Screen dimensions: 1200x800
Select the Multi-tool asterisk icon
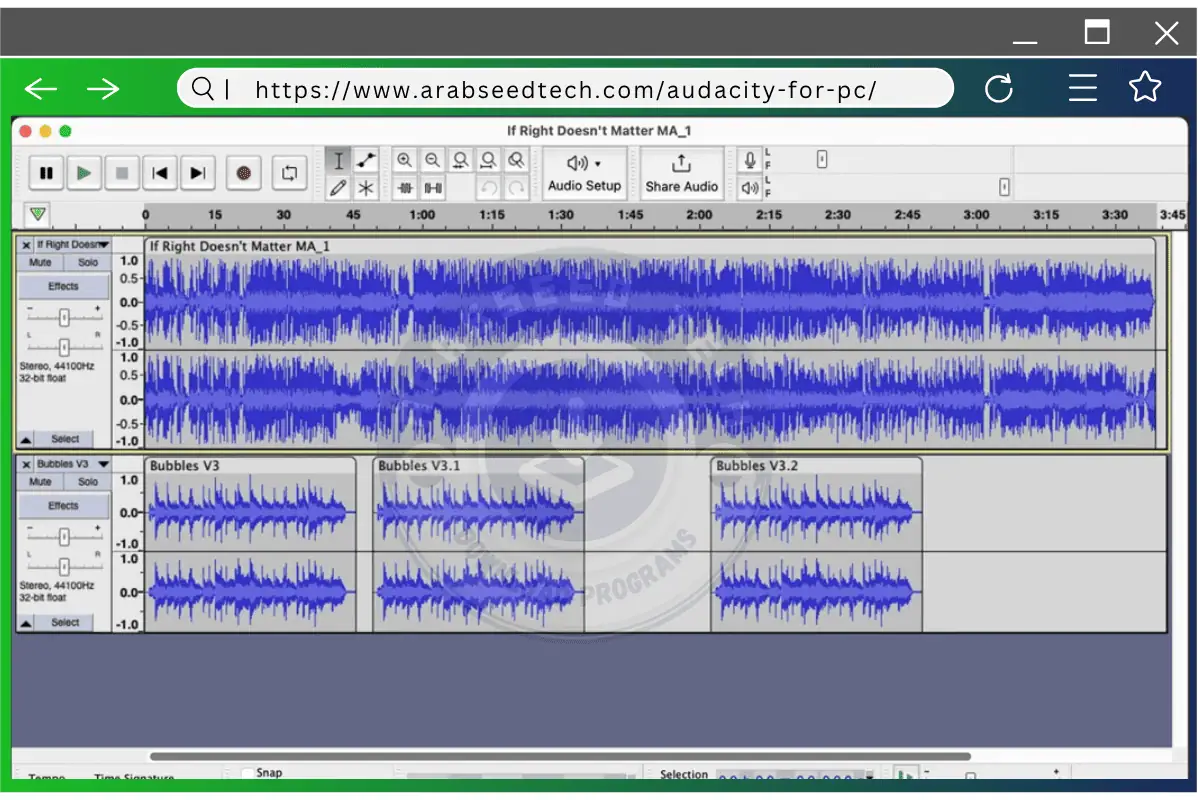(366, 187)
